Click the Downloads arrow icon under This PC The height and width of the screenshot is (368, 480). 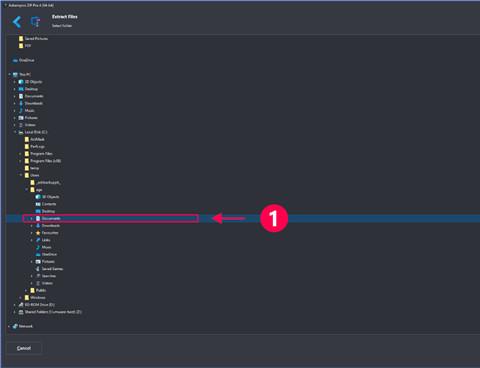(21, 103)
